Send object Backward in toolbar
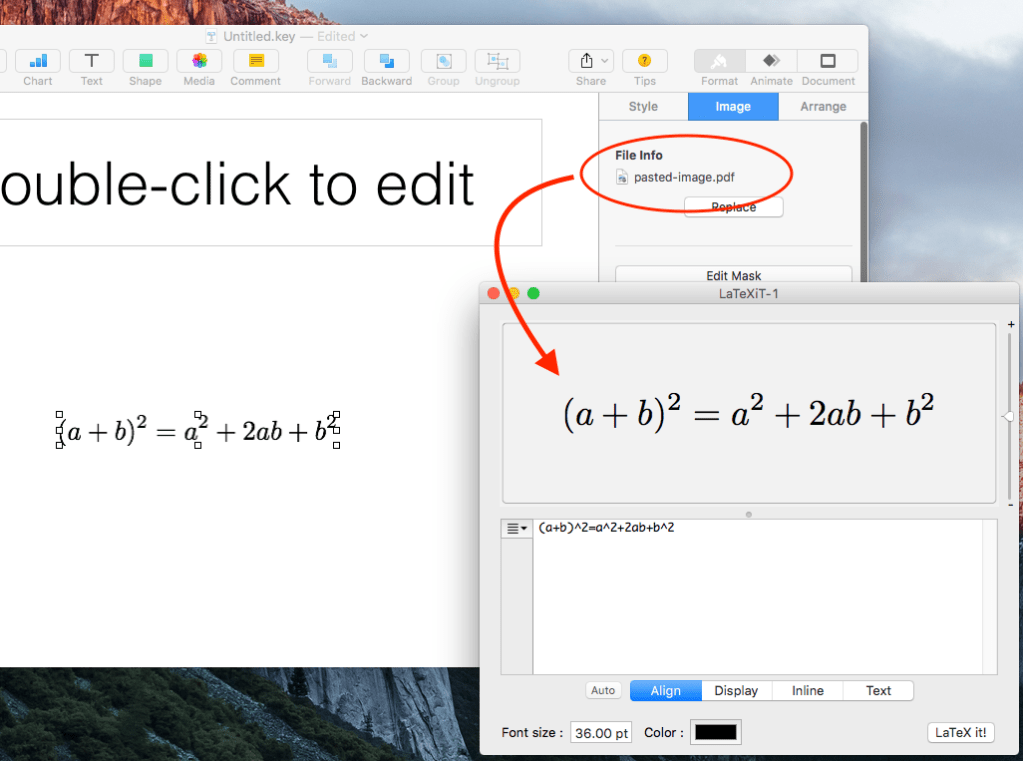This screenshot has width=1023, height=761. [386, 61]
